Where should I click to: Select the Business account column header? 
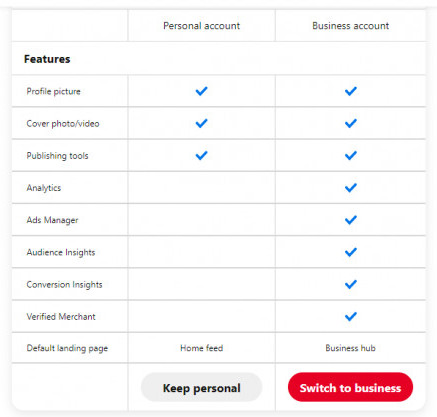tap(351, 26)
